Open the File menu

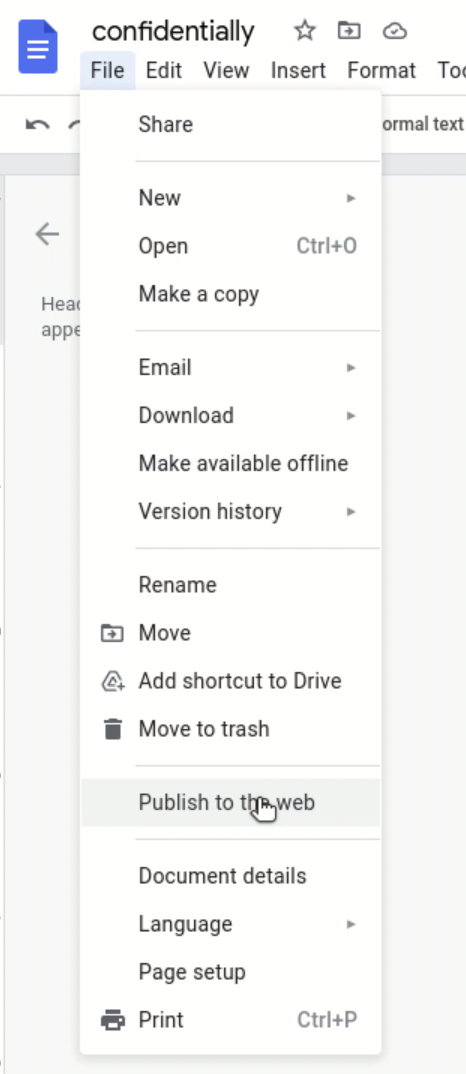click(x=108, y=71)
